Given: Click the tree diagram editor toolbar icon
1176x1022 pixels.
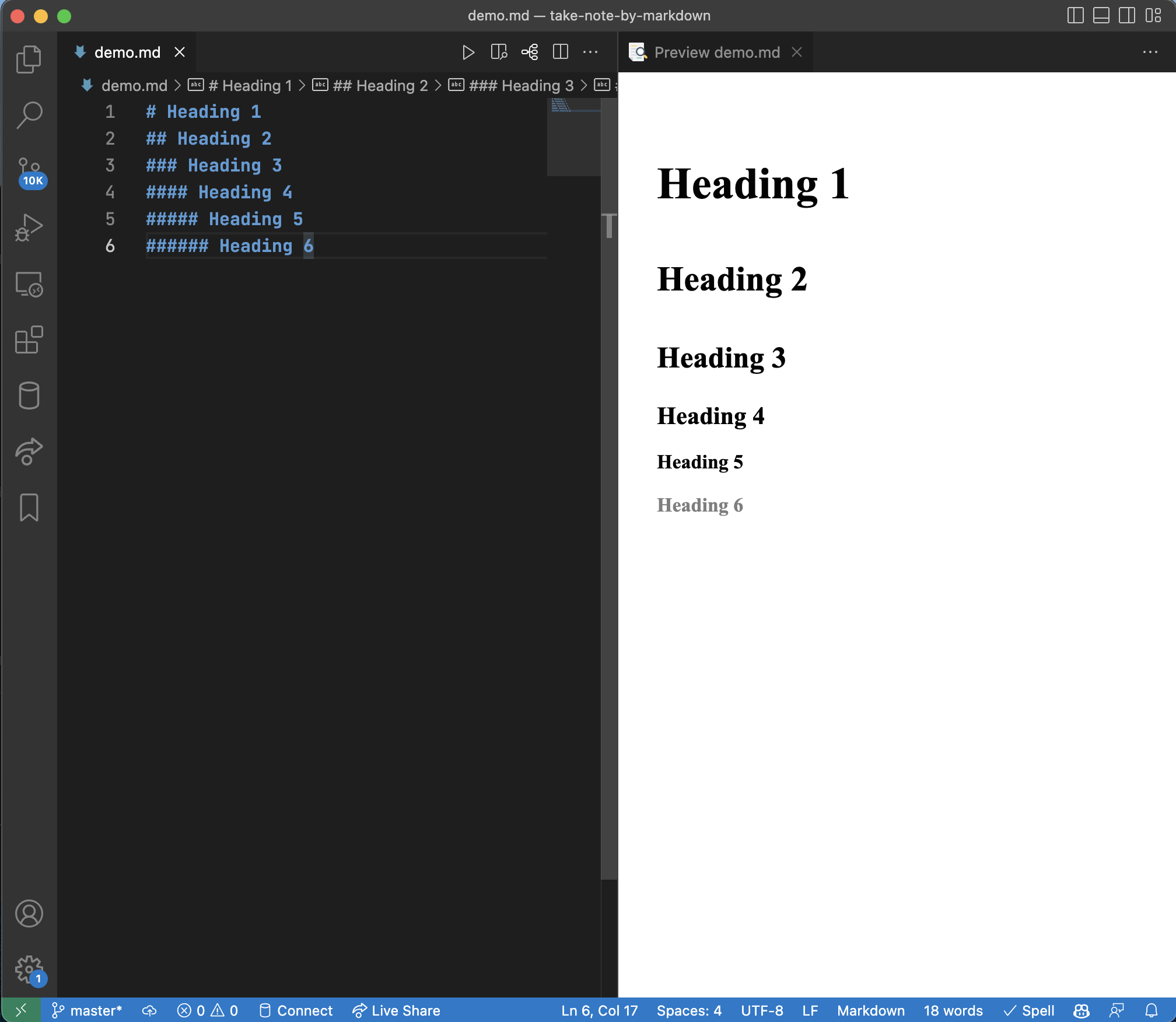Looking at the screenshot, I should point(530,52).
